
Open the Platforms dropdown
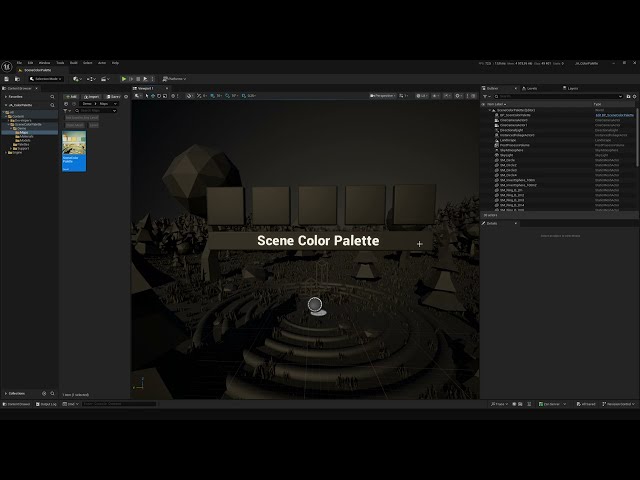point(174,79)
